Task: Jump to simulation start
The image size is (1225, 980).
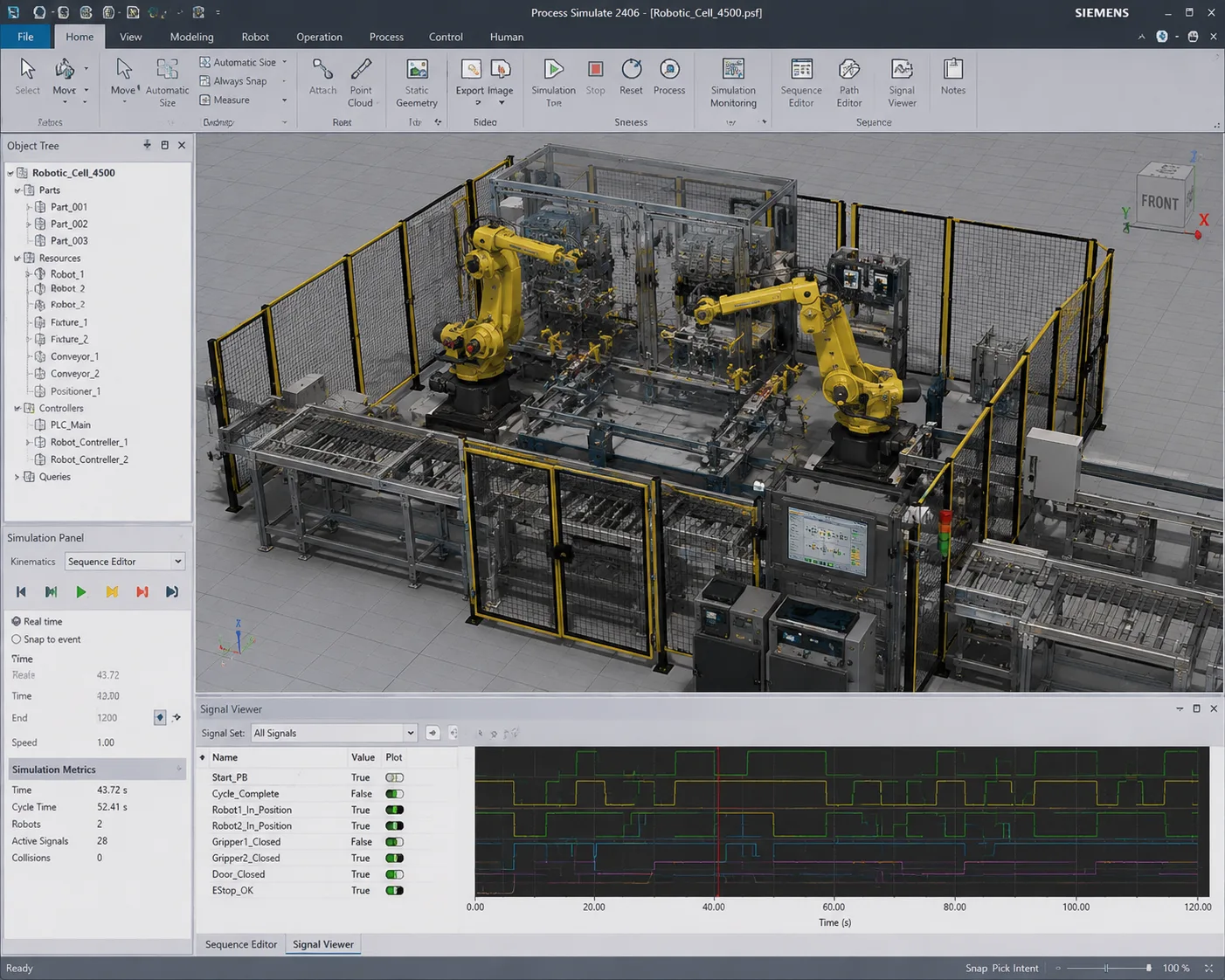Action: (x=21, y=592)
